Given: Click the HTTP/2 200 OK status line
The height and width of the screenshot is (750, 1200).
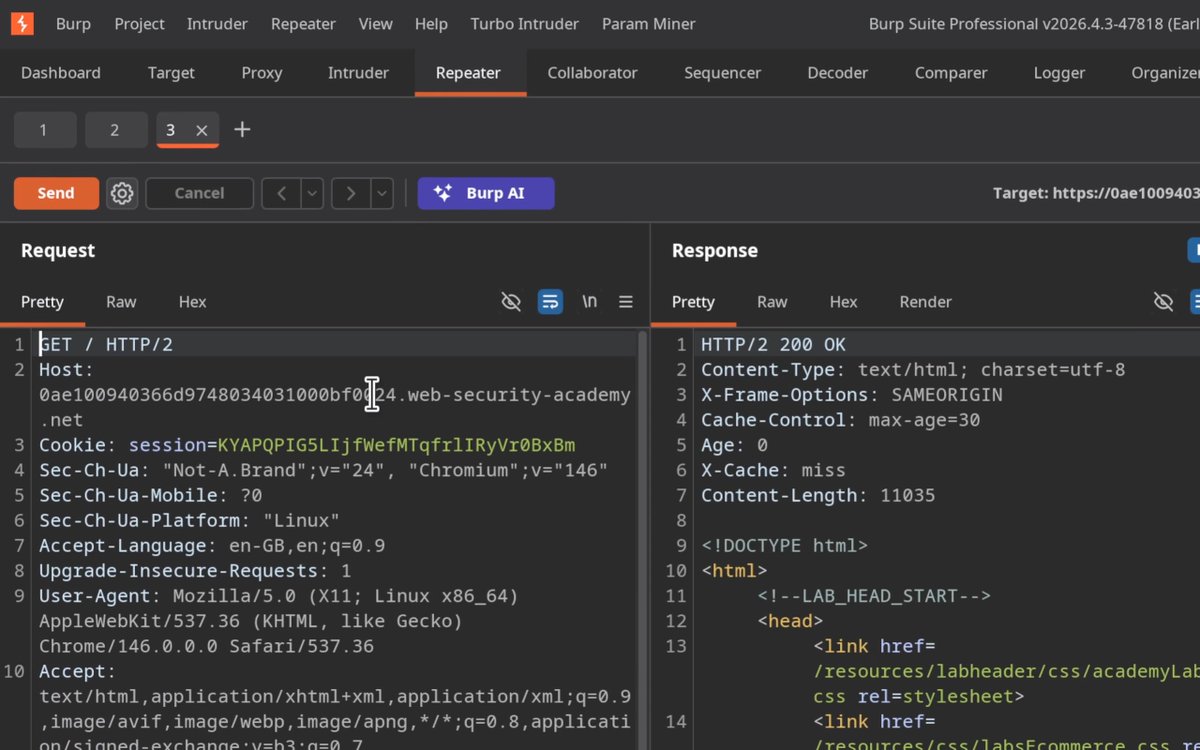Looking at the screenshot, I should point(773,345).
